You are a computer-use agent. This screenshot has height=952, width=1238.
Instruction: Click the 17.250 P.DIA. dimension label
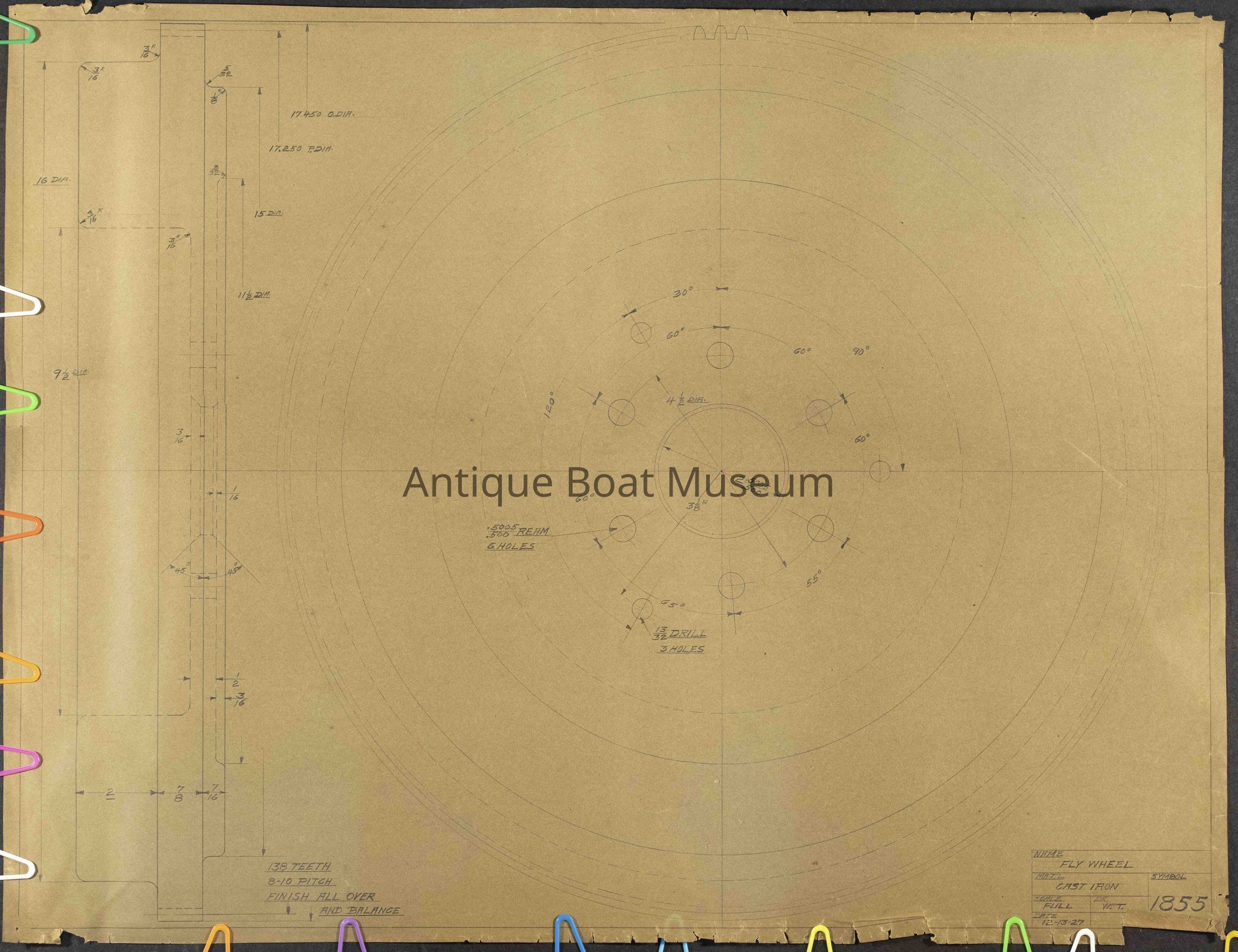click(x=300, y=150)
